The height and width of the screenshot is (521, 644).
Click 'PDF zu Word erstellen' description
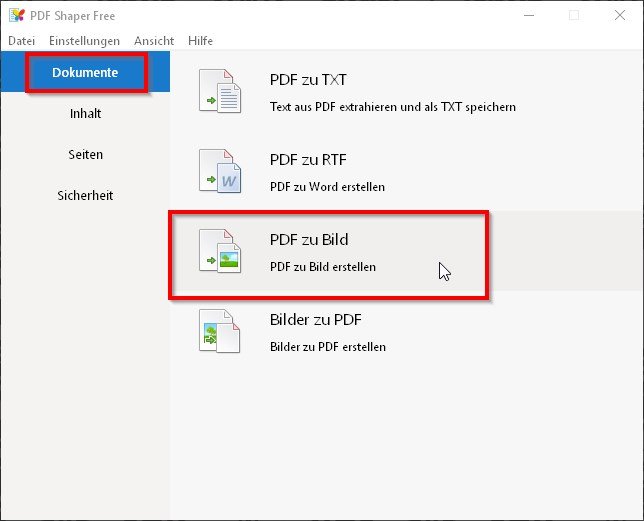pyautogui.click(x=327, y=186)
